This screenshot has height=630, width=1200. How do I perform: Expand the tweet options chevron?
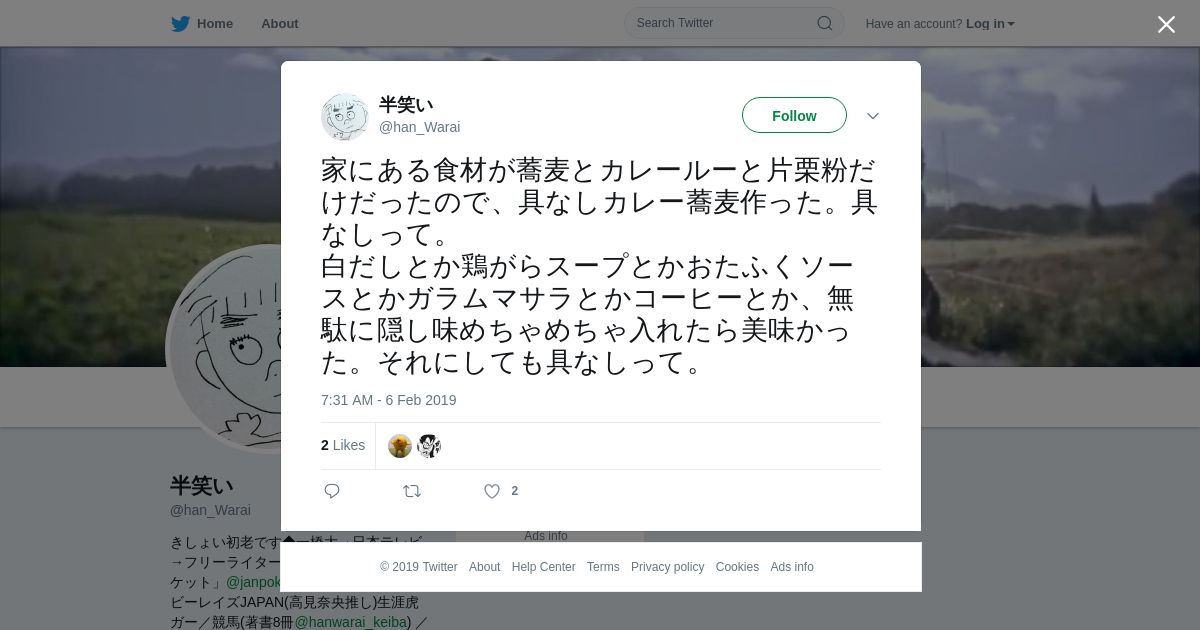(873, 116)
